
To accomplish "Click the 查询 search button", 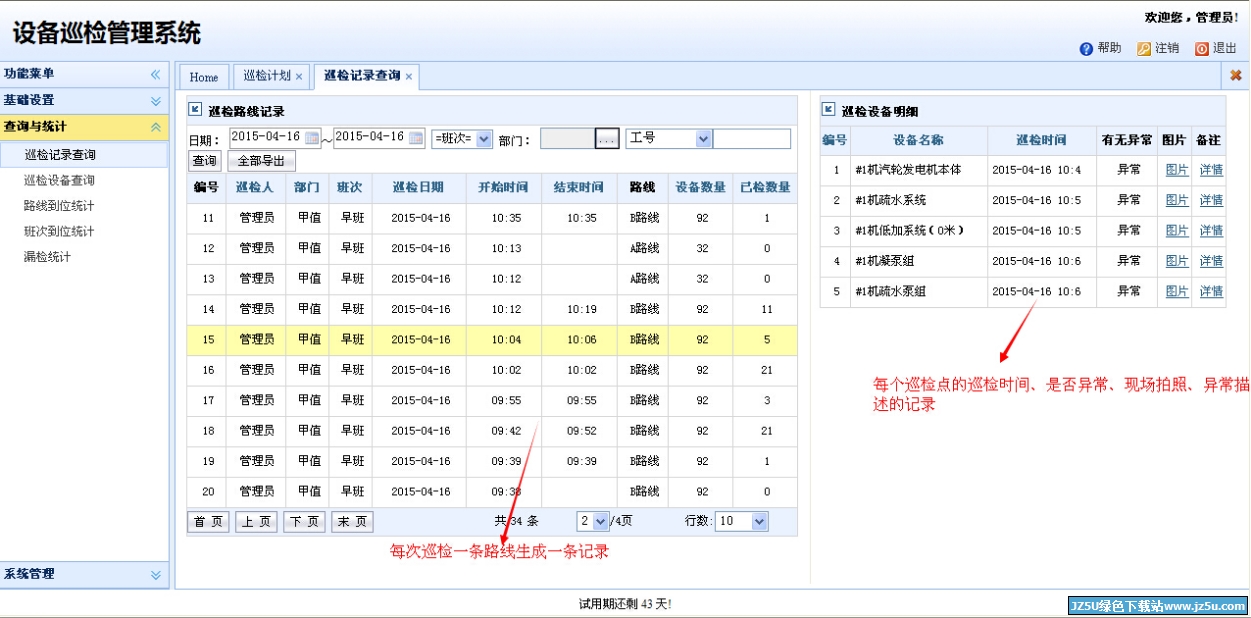I will coord(205,161).
